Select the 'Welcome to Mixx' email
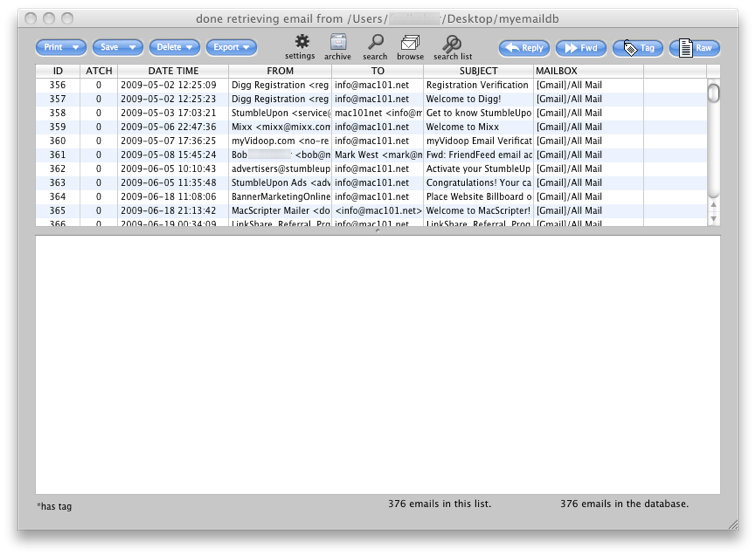 click(x=371, y=127)
